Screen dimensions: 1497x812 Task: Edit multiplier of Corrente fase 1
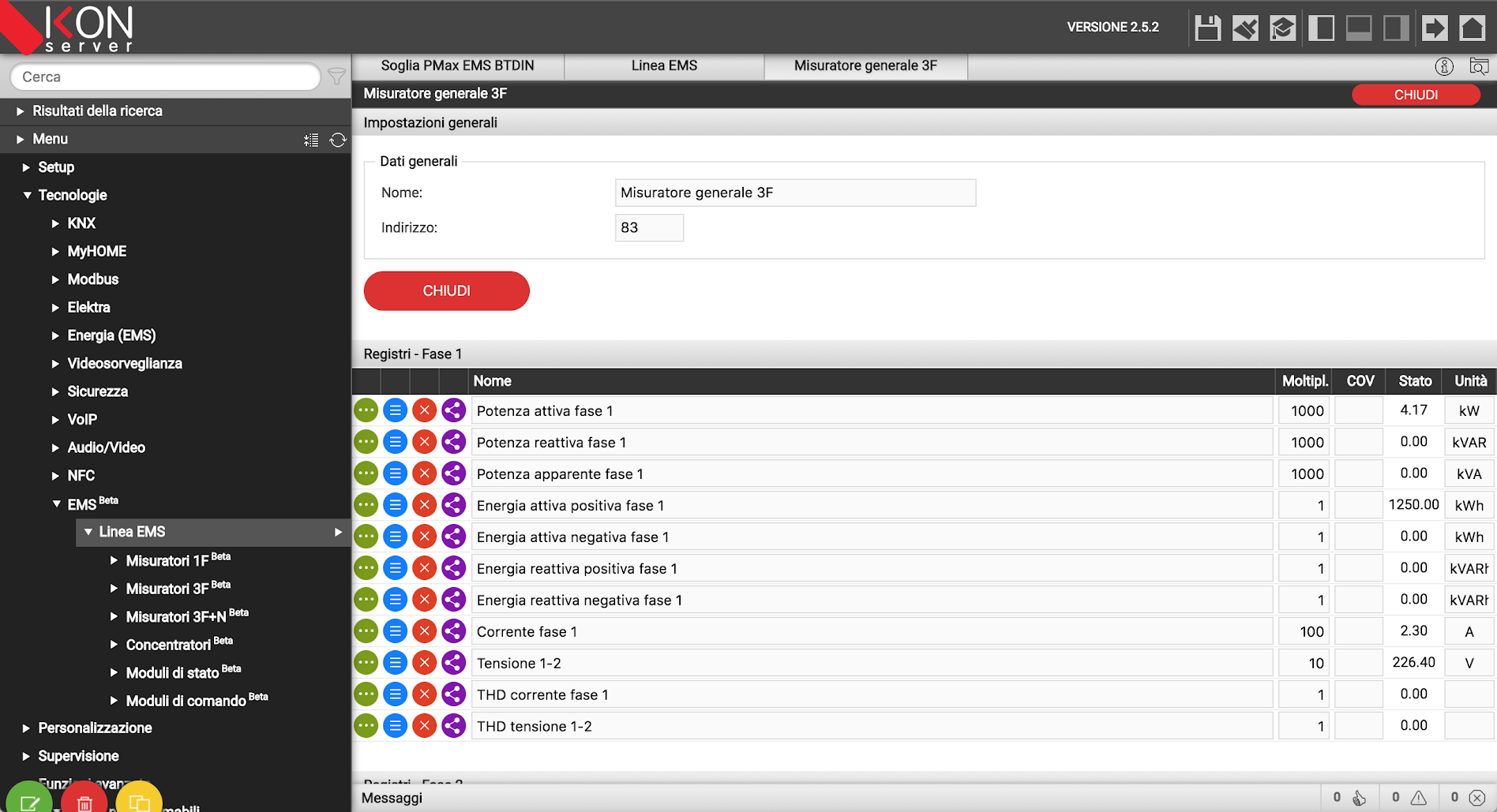(x=1304, y=631)
